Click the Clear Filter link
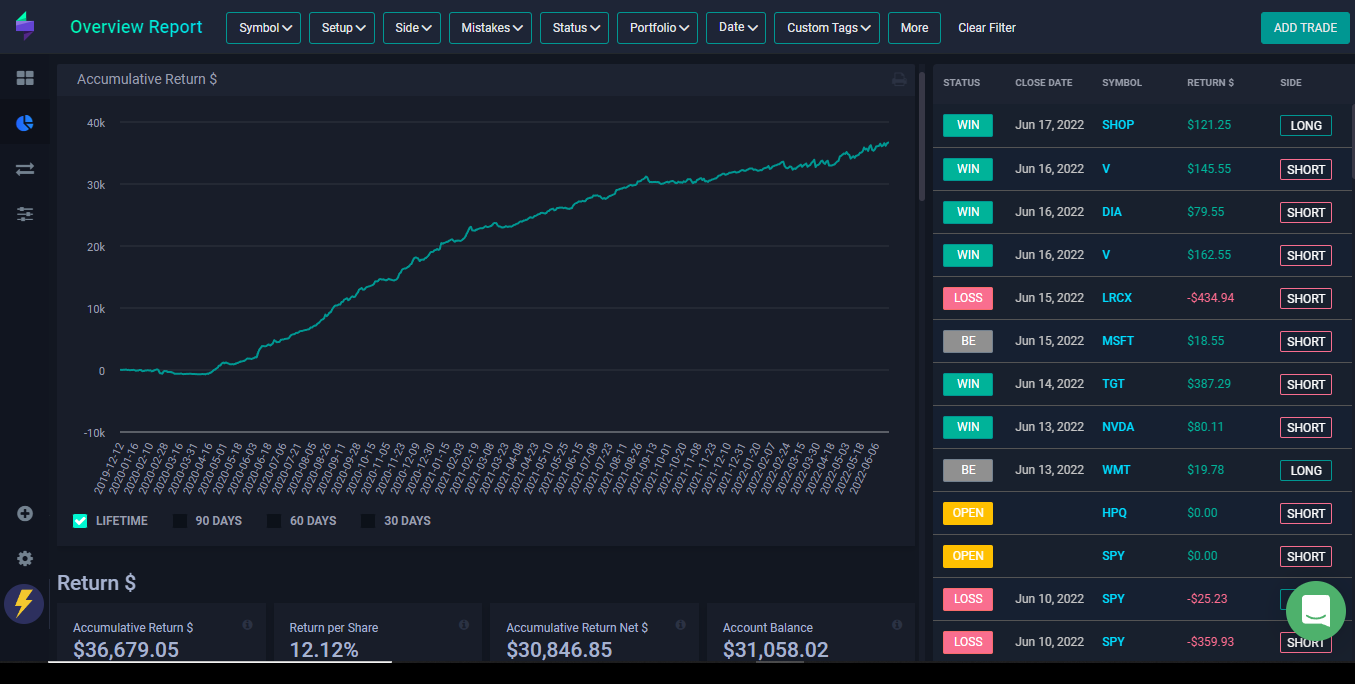This screenshot has height=684, width=1355. point(986,28)
